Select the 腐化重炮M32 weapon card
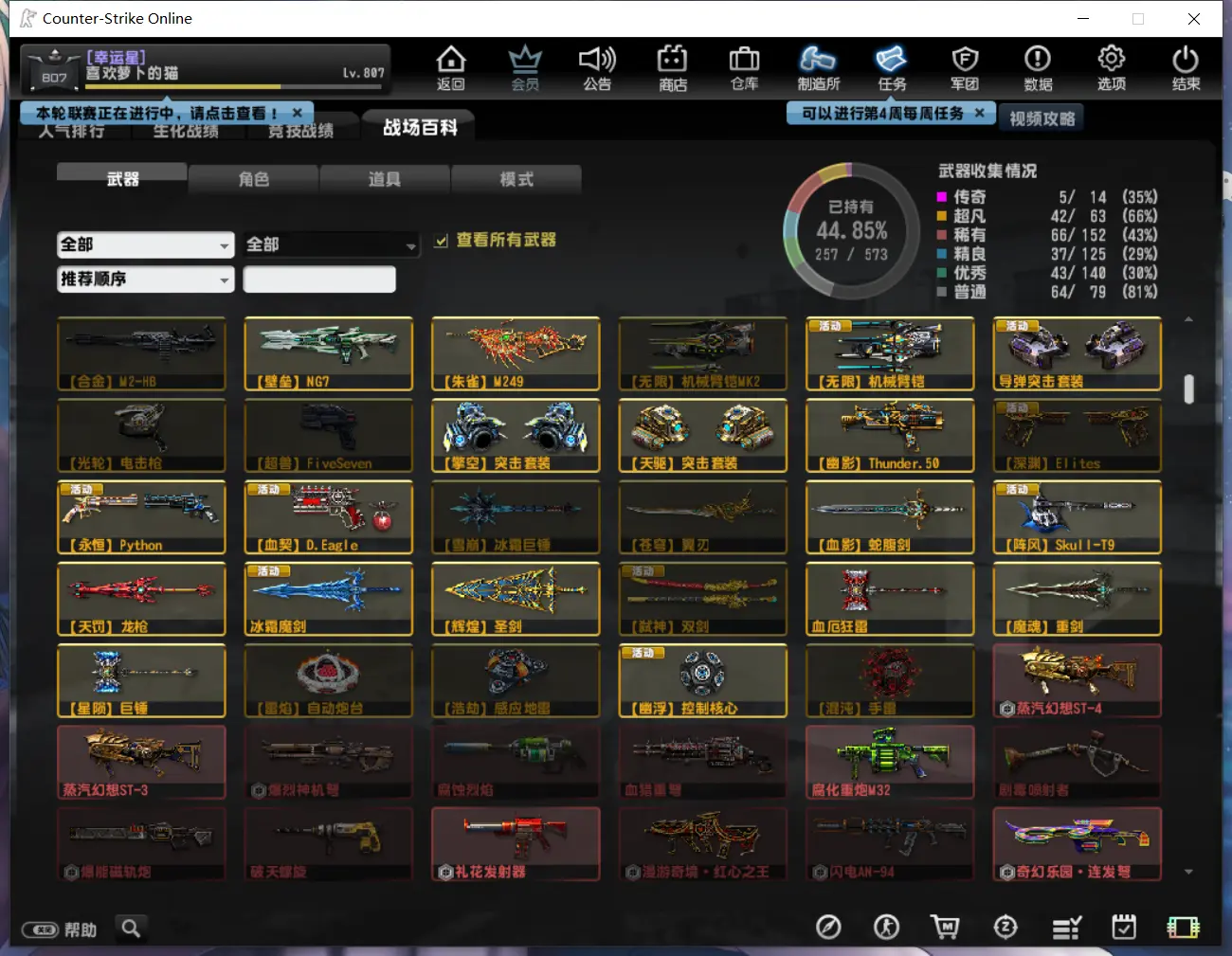The height and width of the screenshot is (956, 1232). pos(890,763)
